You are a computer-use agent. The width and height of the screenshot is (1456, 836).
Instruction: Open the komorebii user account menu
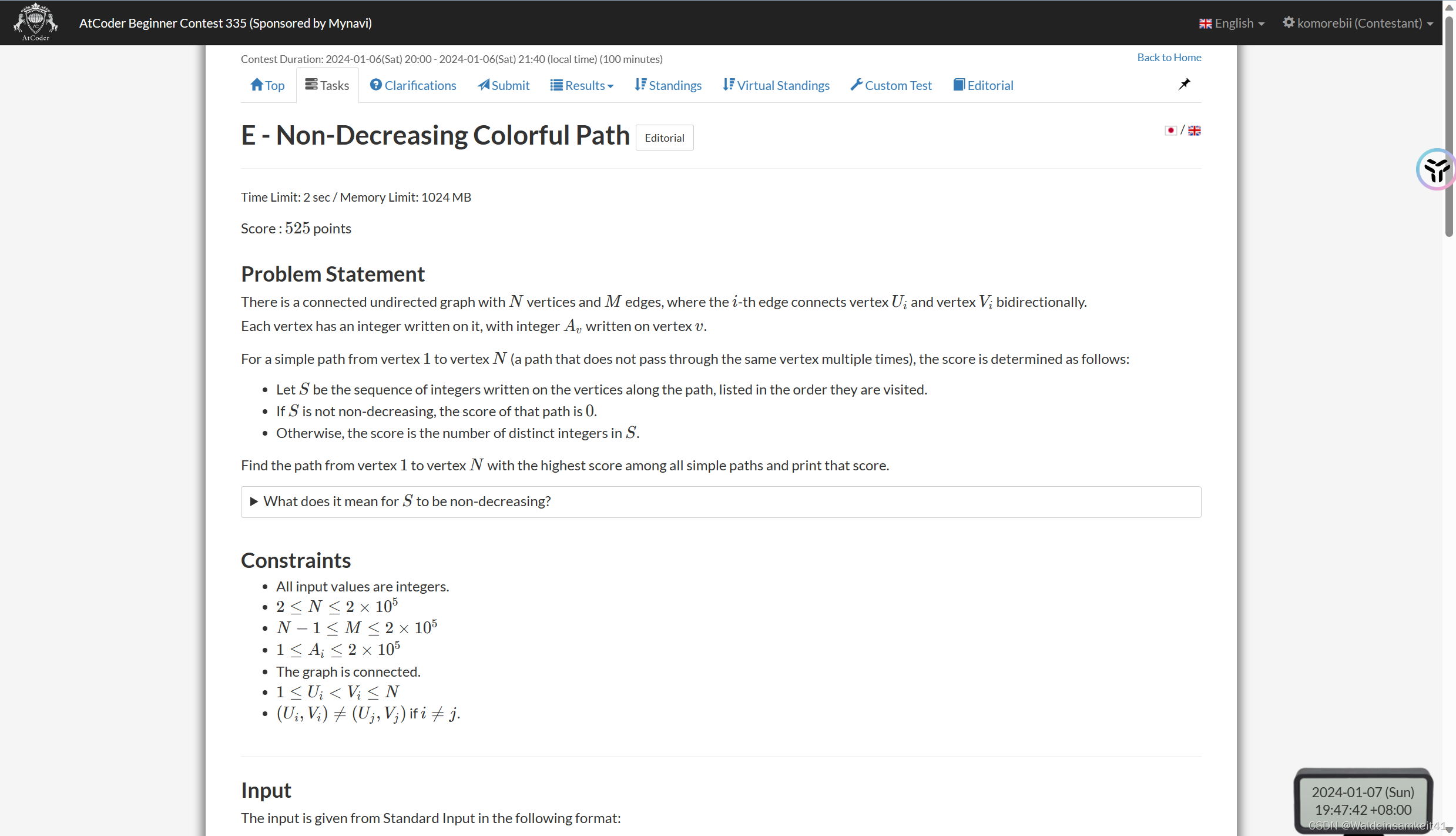(1358, 24)
